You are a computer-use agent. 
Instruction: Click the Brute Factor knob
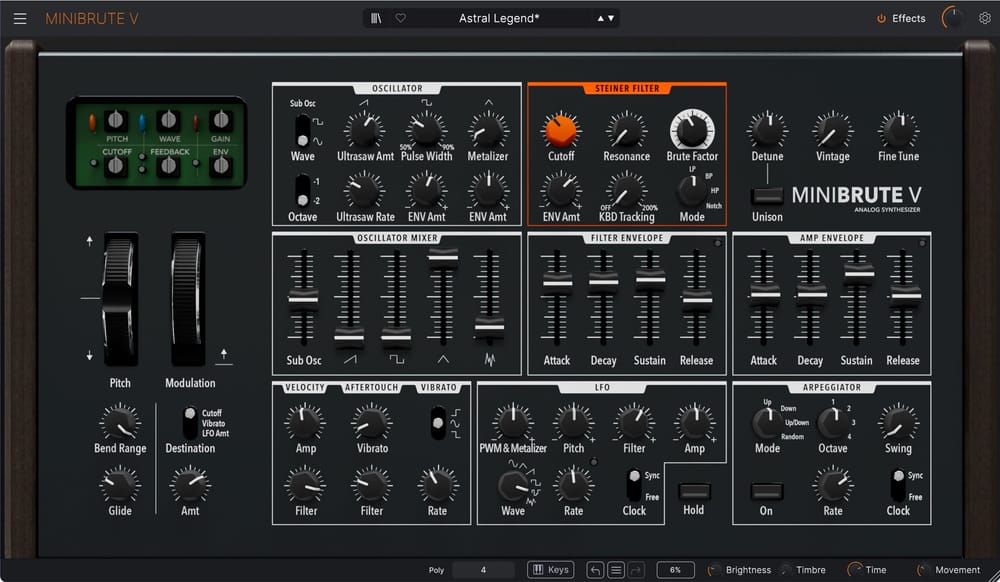coord(692,129)
